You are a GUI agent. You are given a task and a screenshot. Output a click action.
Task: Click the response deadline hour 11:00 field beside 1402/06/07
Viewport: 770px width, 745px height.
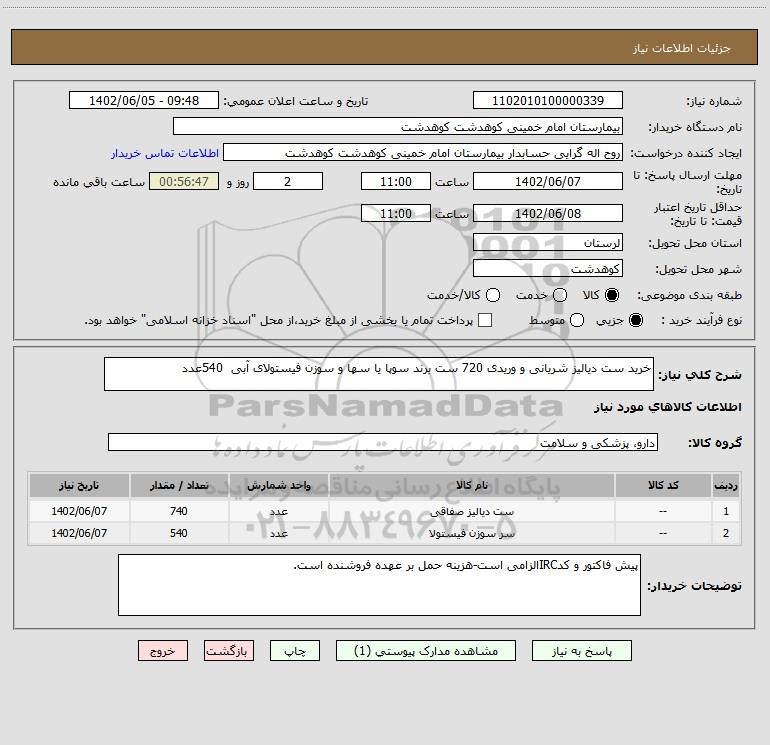pos(396,181)
